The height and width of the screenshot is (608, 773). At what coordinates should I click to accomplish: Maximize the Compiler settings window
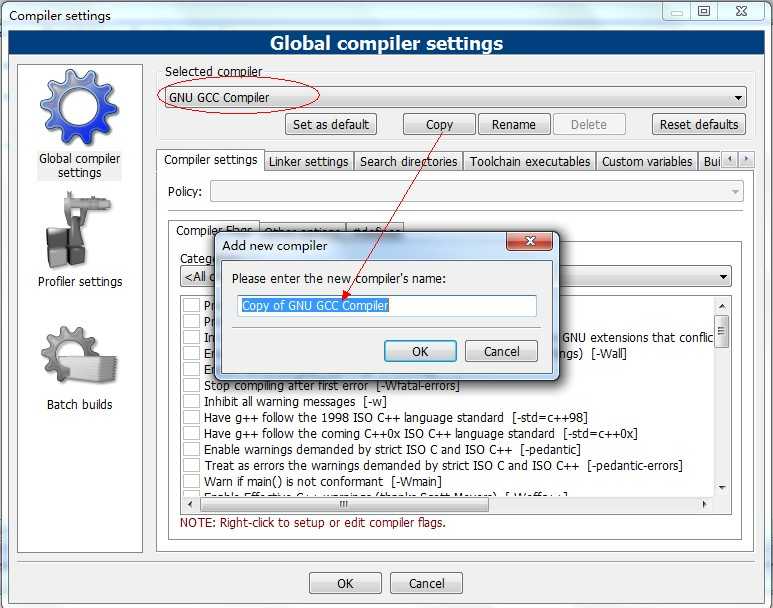704,11
